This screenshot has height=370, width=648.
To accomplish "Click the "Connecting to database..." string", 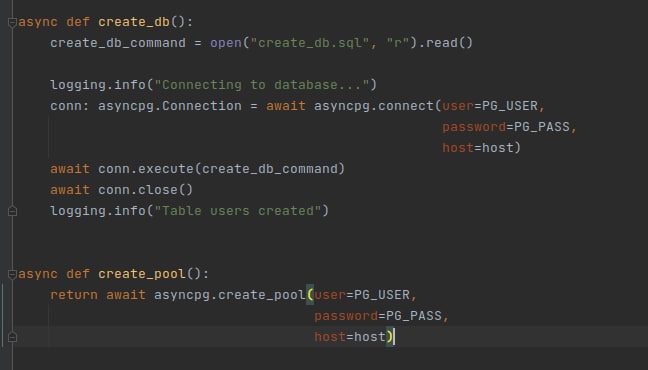I will 262,85.
